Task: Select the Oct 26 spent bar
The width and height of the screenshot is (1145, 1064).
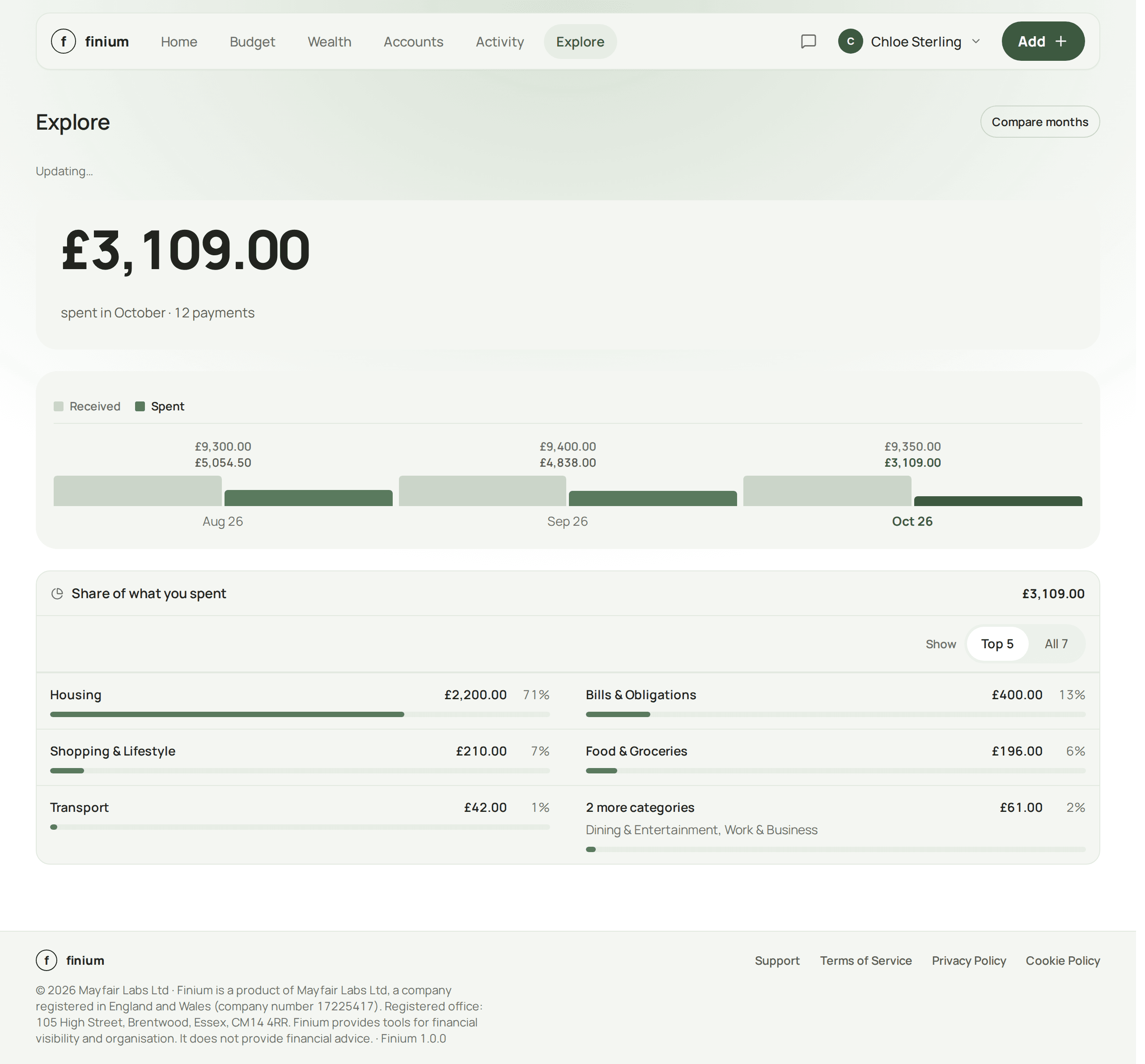Action: (997, 502)
